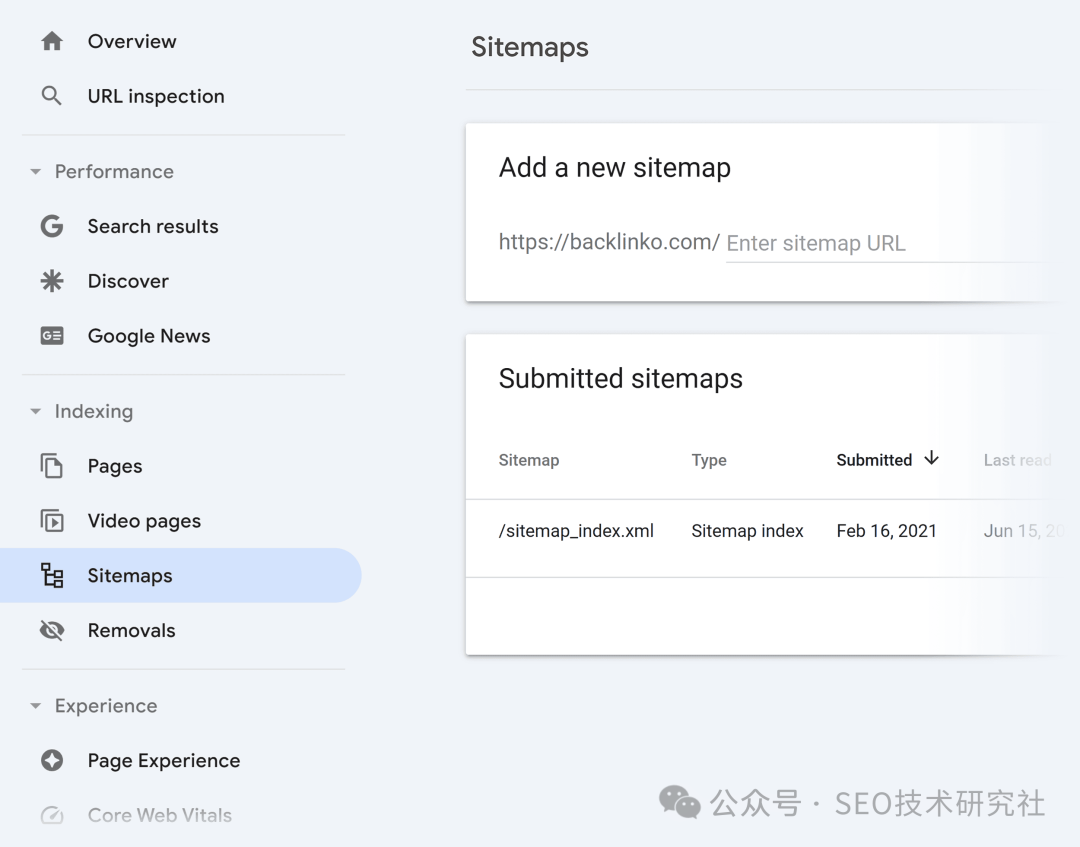1080x847 pixels.
Task: Click the Video pages icon
Action: [x=52, y=521]
